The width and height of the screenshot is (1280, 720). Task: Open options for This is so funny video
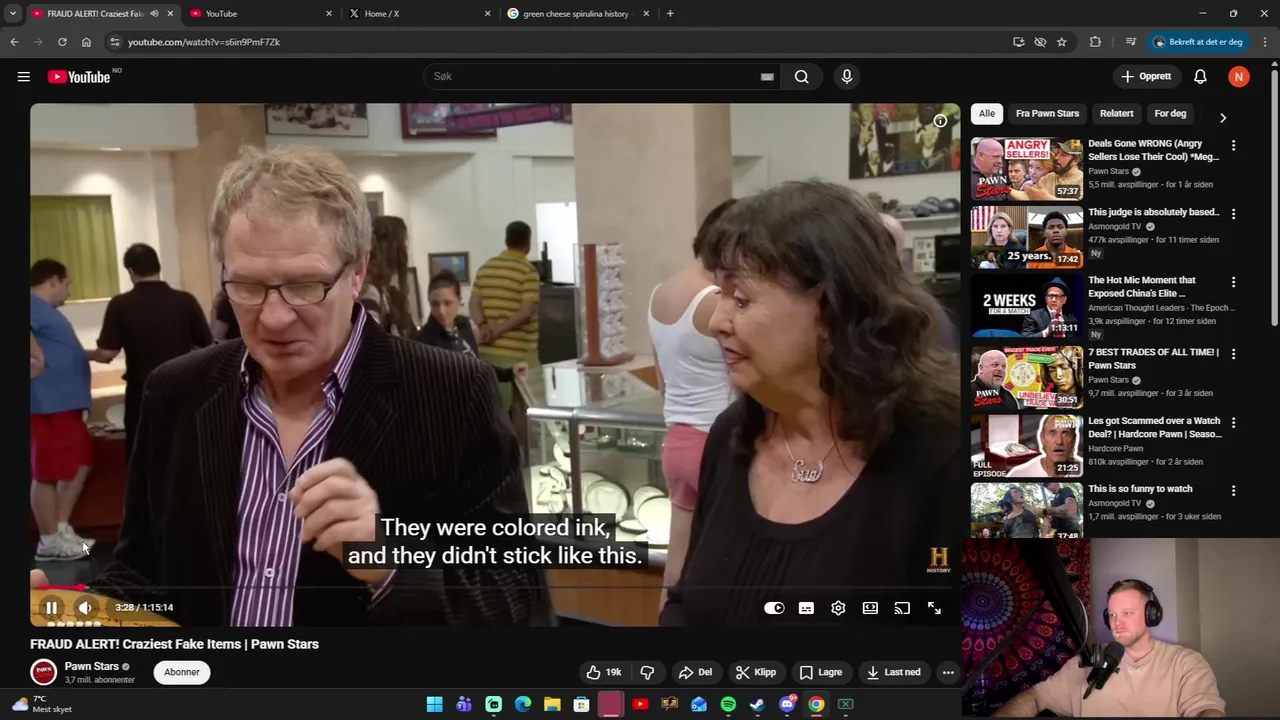[1233, 491]
